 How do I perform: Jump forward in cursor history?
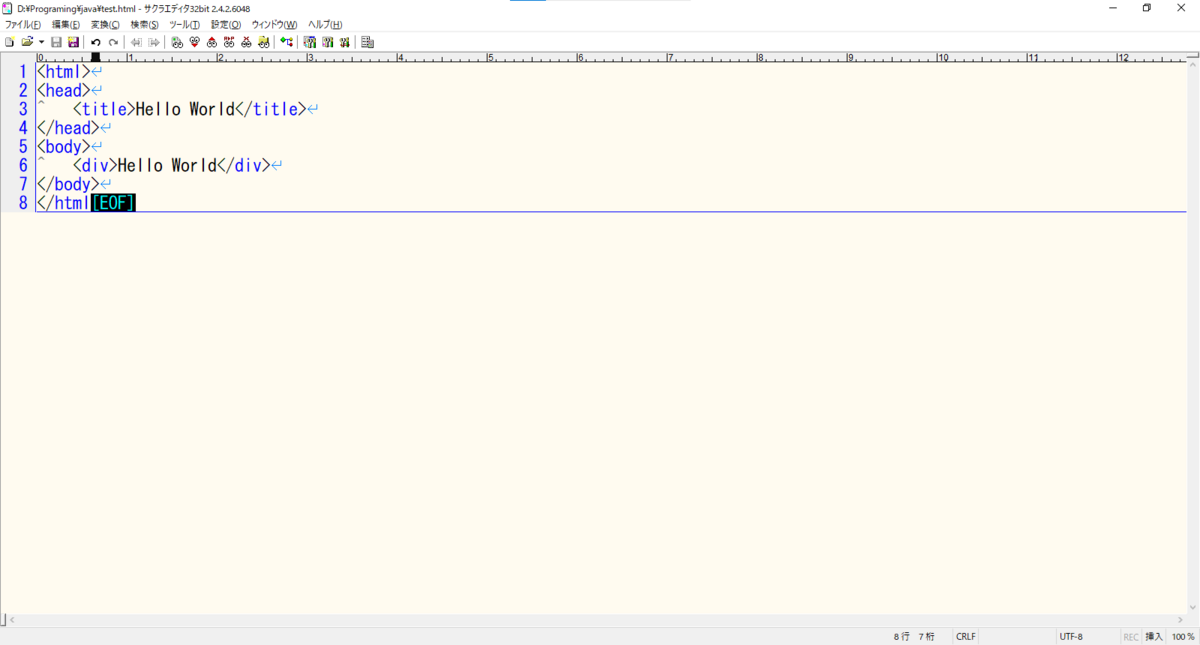click(x=154, y=42)
